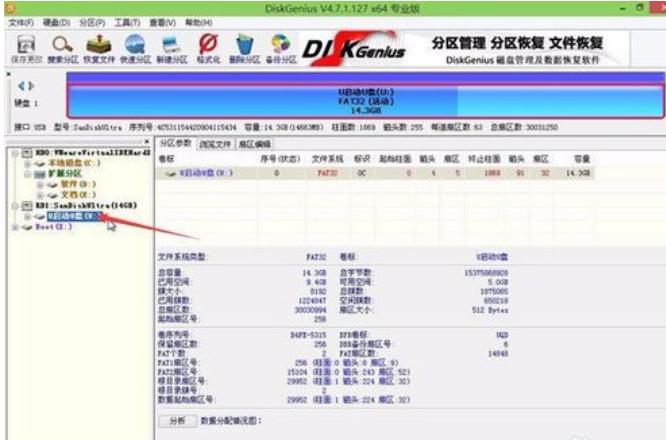Click the 文件系统 column header
Viewport: 666px width, 440px height.
click(327, 159)
